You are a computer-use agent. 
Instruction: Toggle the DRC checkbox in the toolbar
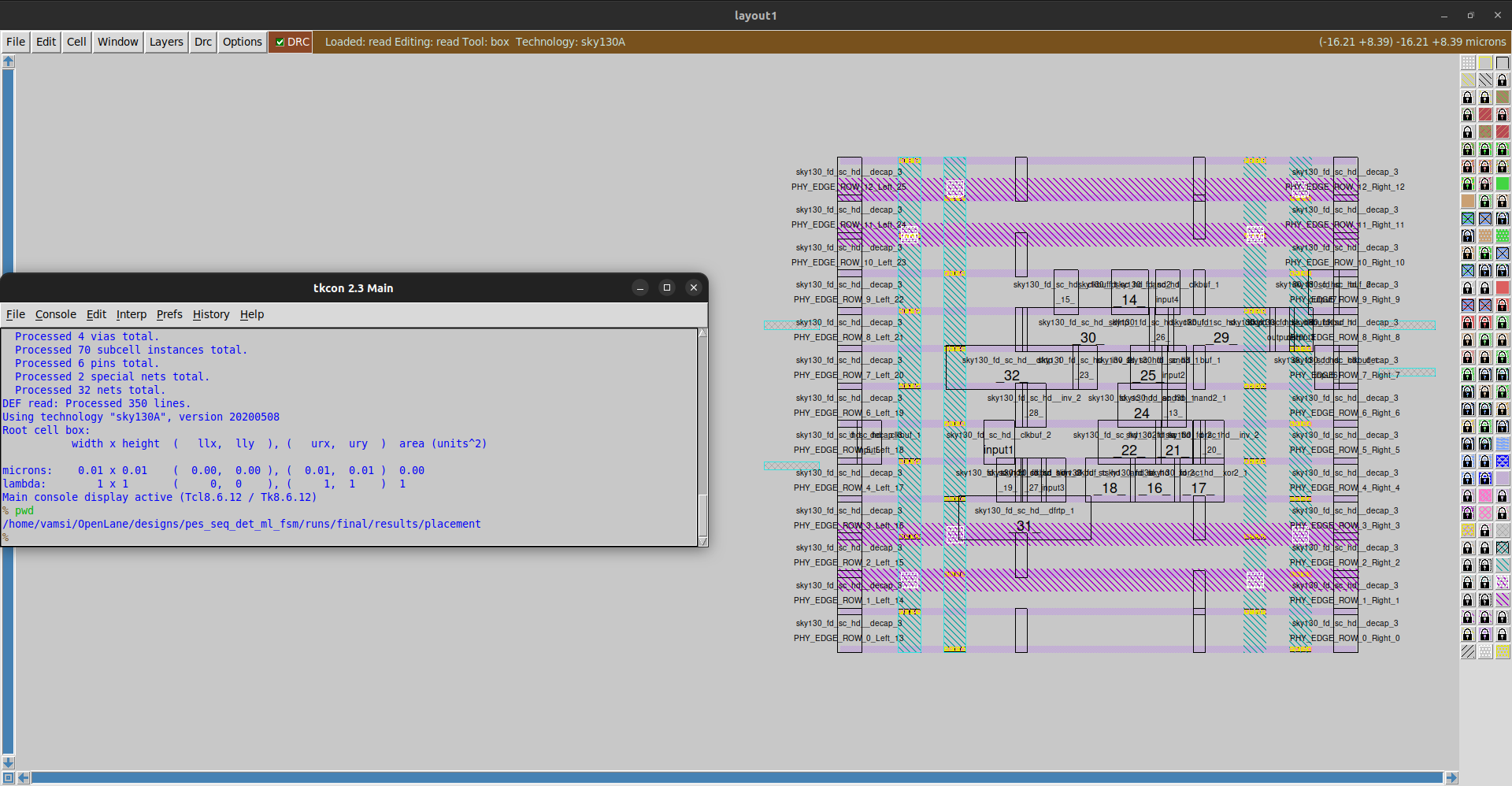pyautogui.click(x=280, y=43)
